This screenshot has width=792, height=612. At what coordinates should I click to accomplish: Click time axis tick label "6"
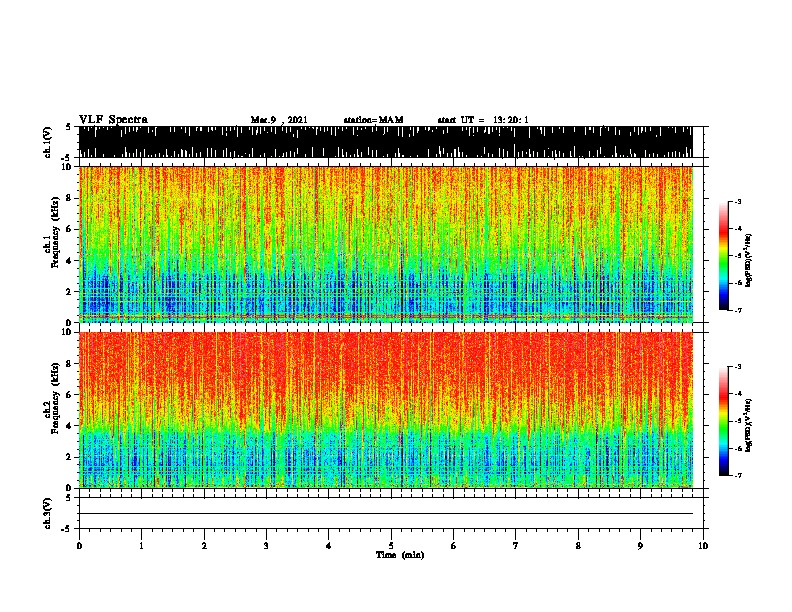pos(454,545)
